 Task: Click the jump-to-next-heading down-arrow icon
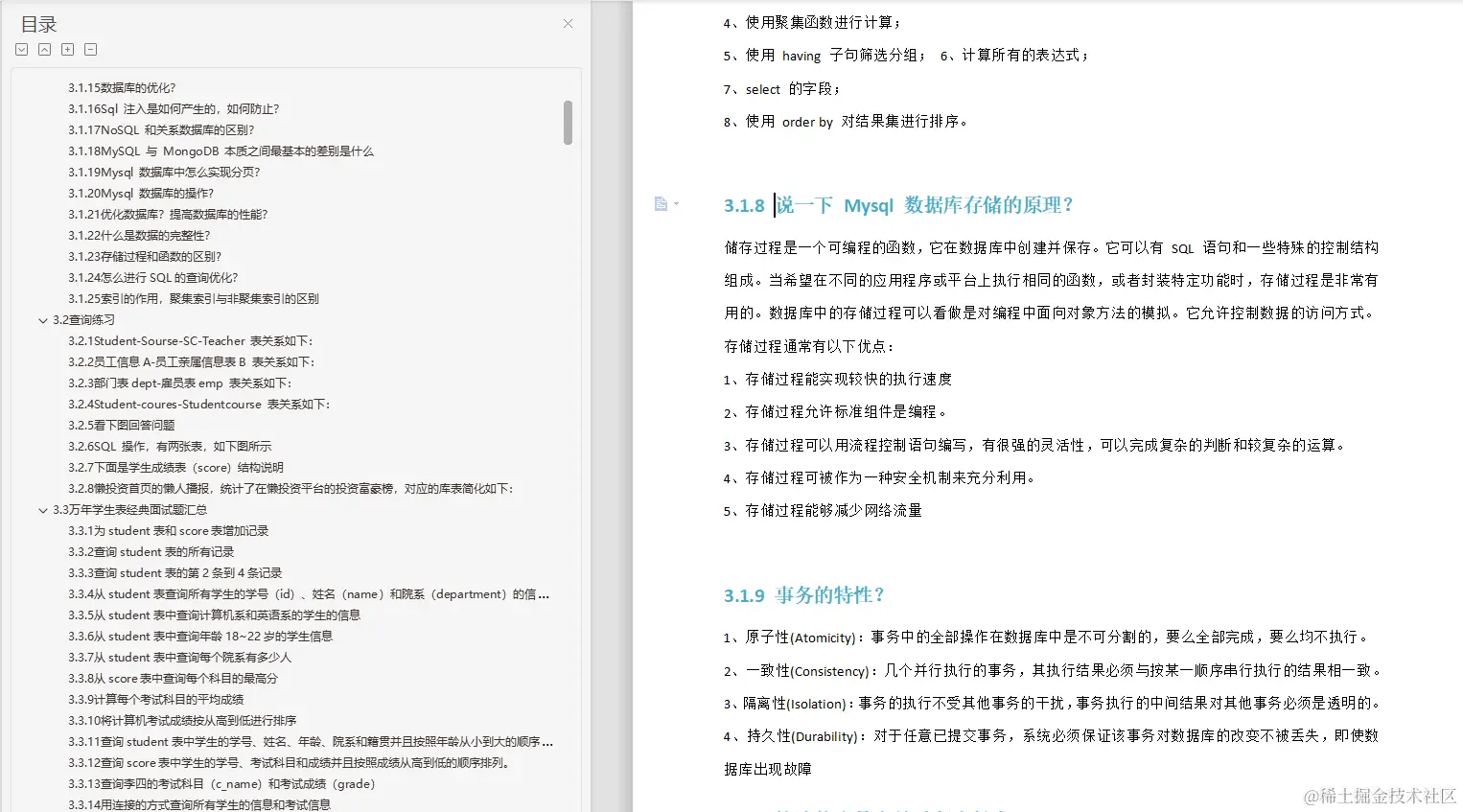[x=21, y=49]
